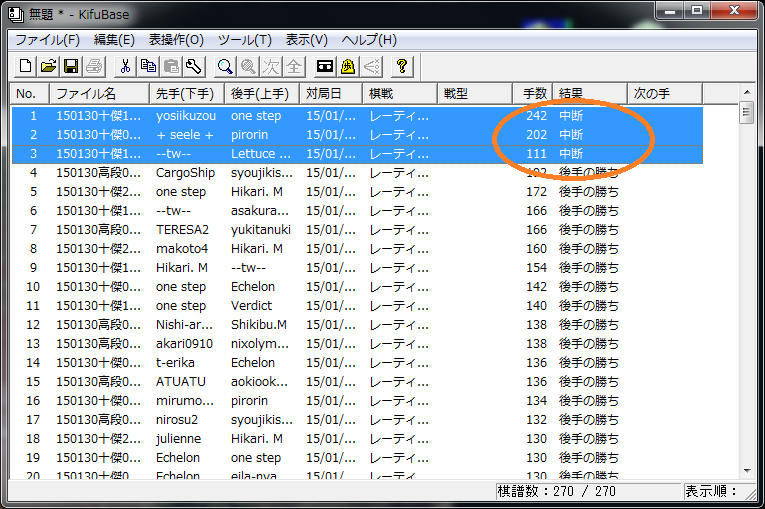Viewport: 765px width, 509px height.
Task: Open help with the question mark icon
Action: tap(402, 67)
